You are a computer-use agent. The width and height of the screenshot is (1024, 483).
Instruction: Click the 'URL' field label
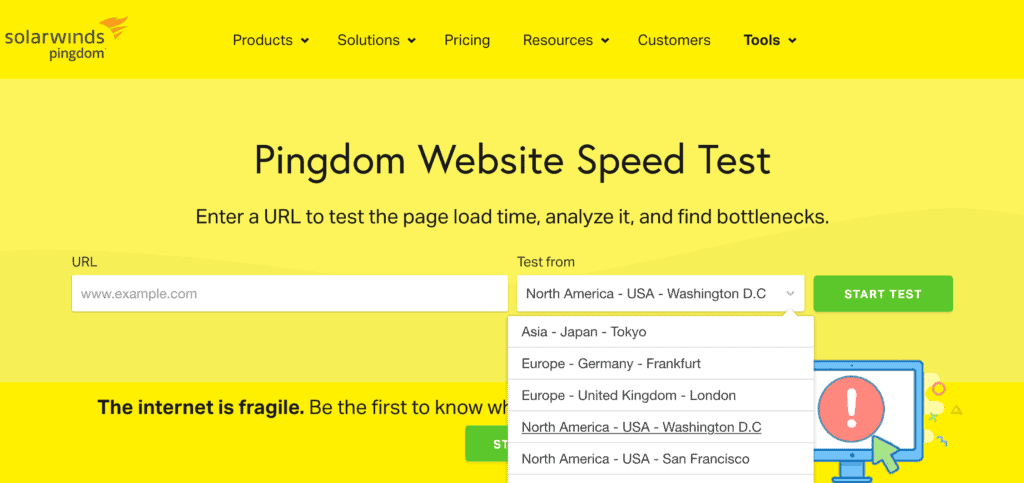click(x=84, y=262)
